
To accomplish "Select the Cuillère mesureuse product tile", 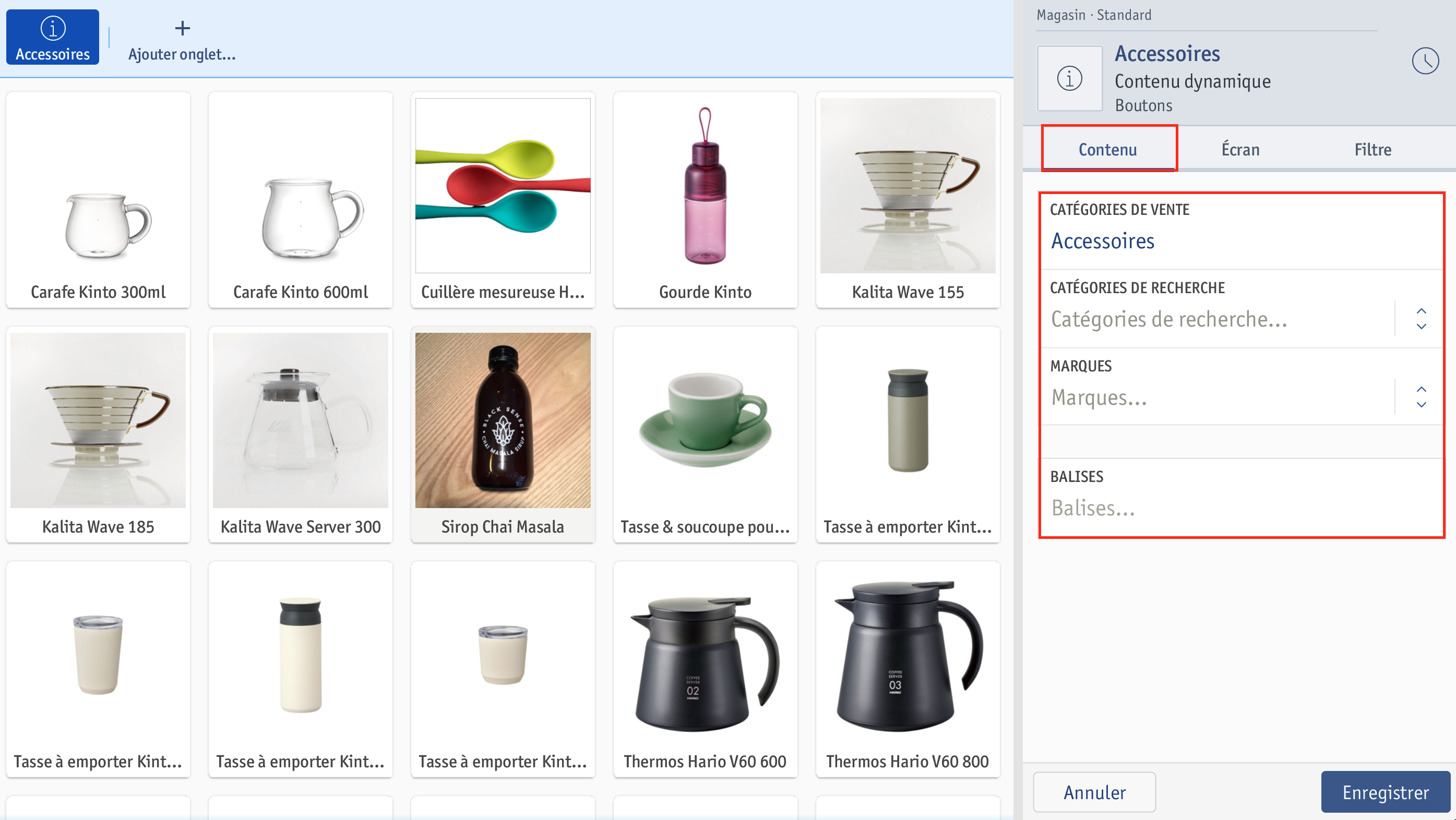I will click(503, 200).
